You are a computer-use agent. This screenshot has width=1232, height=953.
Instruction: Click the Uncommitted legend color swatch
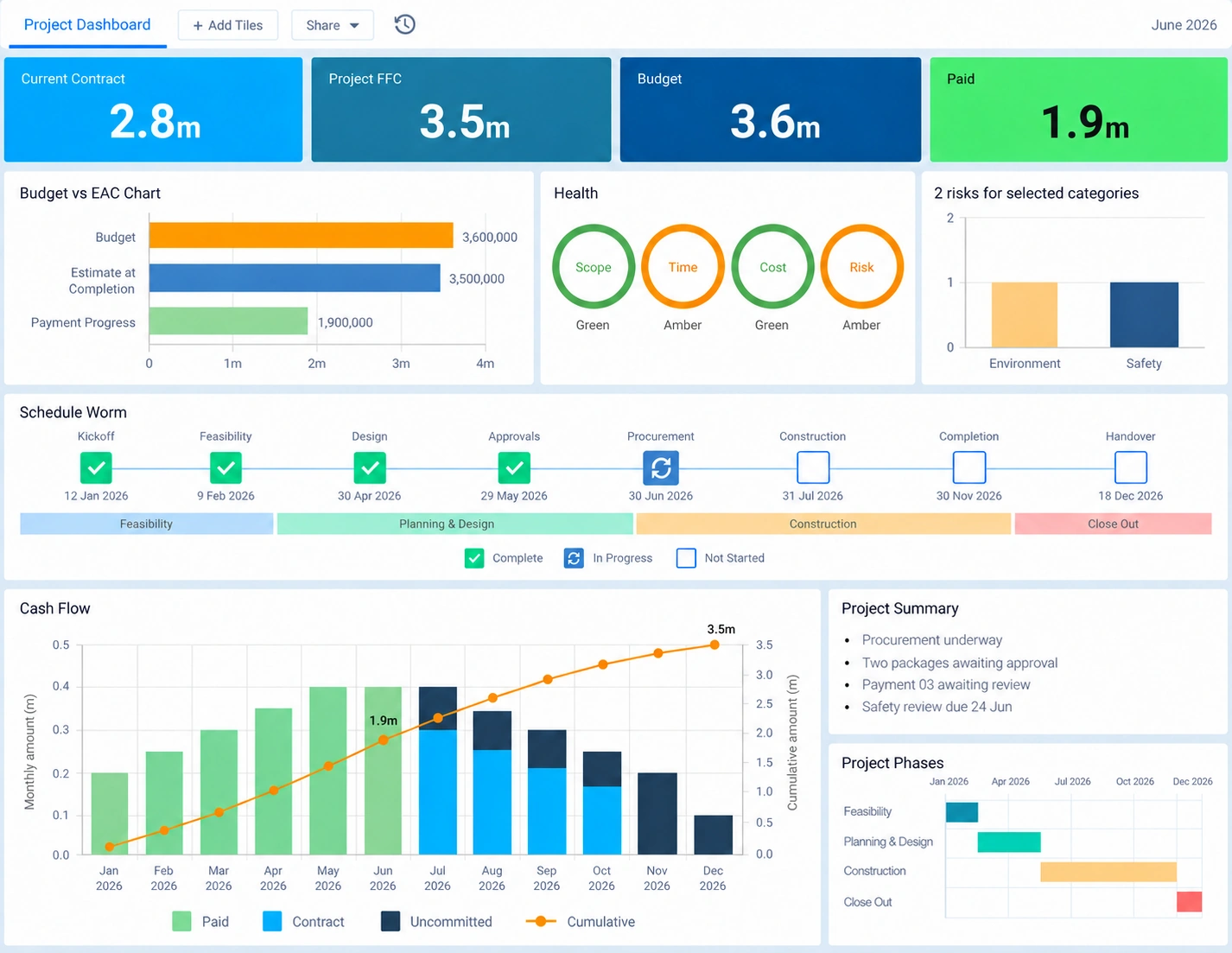point(391,921)
